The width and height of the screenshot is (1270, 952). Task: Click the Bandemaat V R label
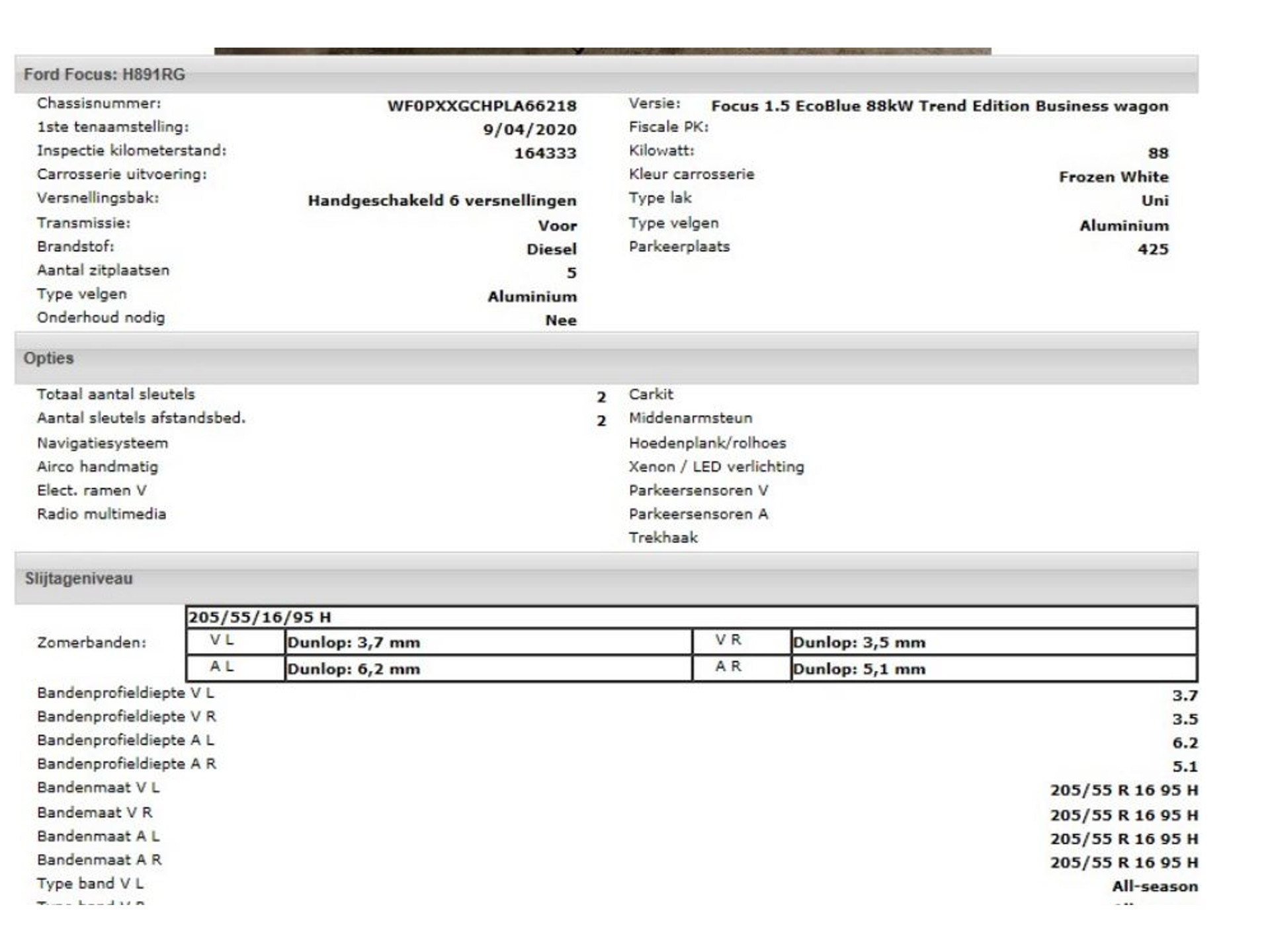coord(95,813)
